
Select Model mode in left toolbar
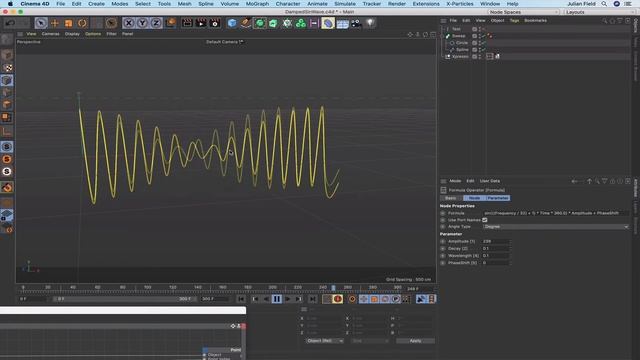[x=7, y=55]
